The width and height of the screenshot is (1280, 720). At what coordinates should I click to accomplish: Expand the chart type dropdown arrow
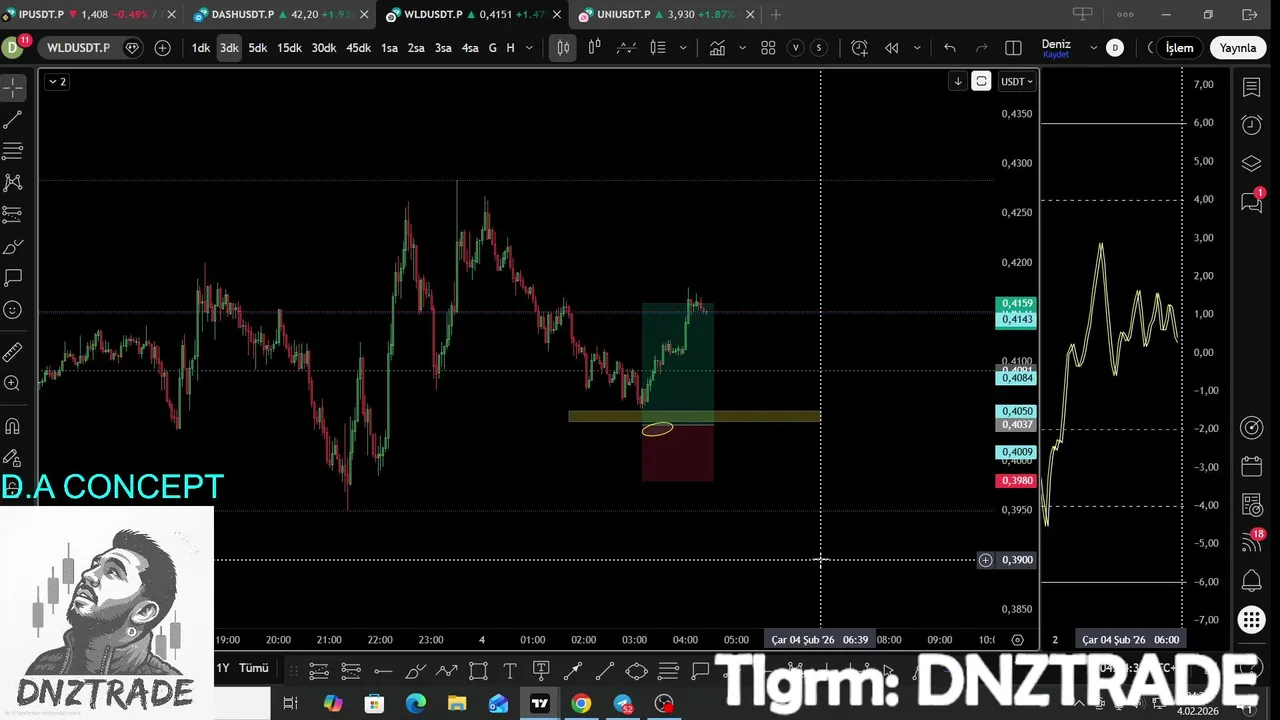[684, 48]
